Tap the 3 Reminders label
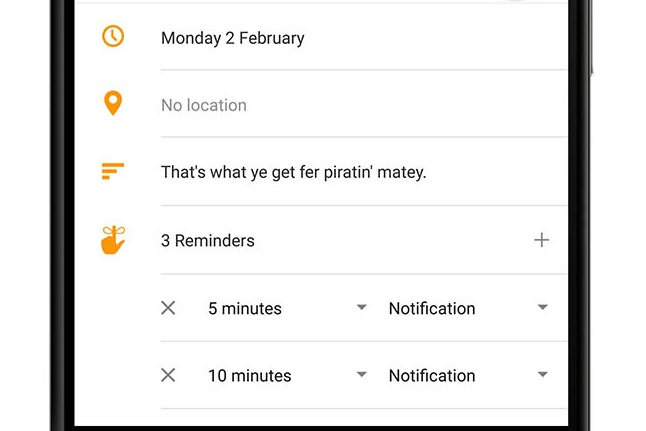The image size is (646, 431). [208, 241]
